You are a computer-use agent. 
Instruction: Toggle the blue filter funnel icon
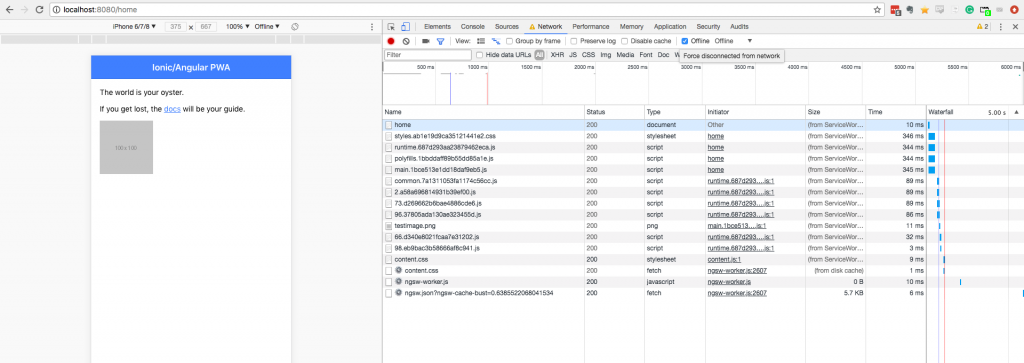440,41
